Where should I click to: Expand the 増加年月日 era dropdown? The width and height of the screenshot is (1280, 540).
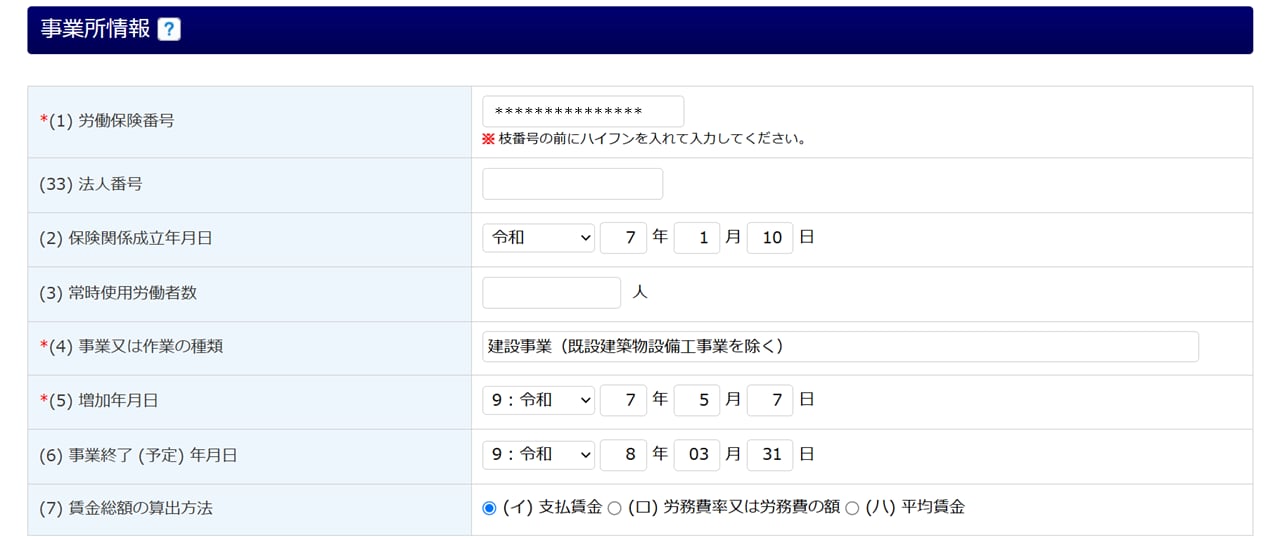[x=538, y=400]
